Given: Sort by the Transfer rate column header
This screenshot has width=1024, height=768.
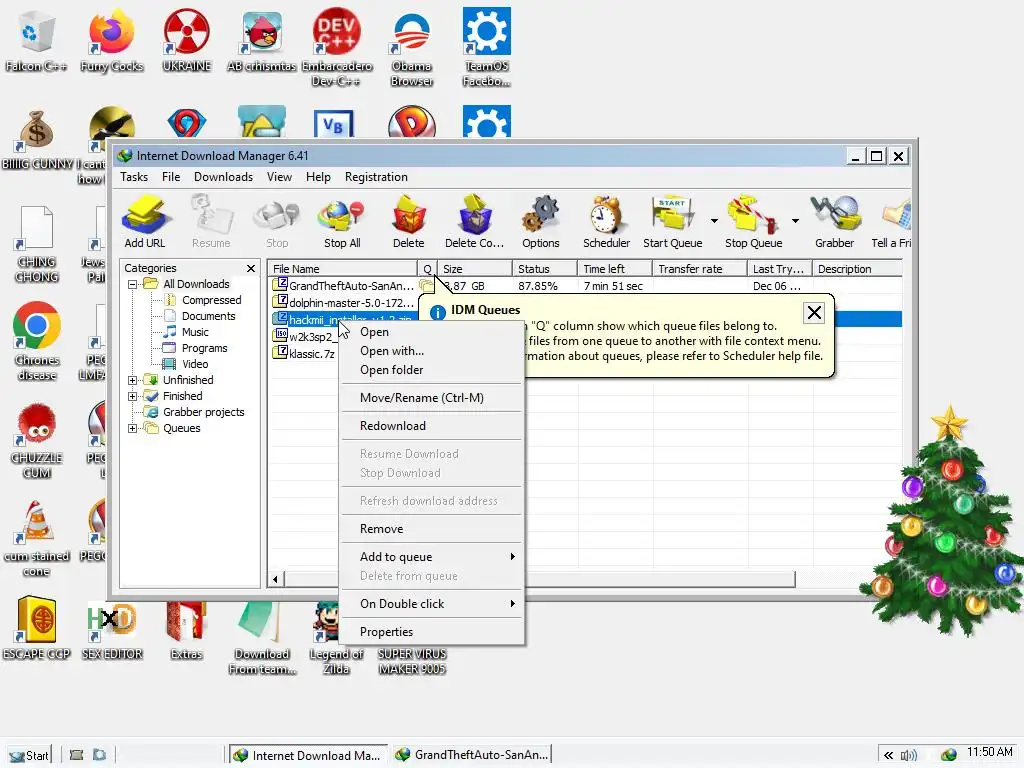Looking at the screenshot, I should point(699,268).
